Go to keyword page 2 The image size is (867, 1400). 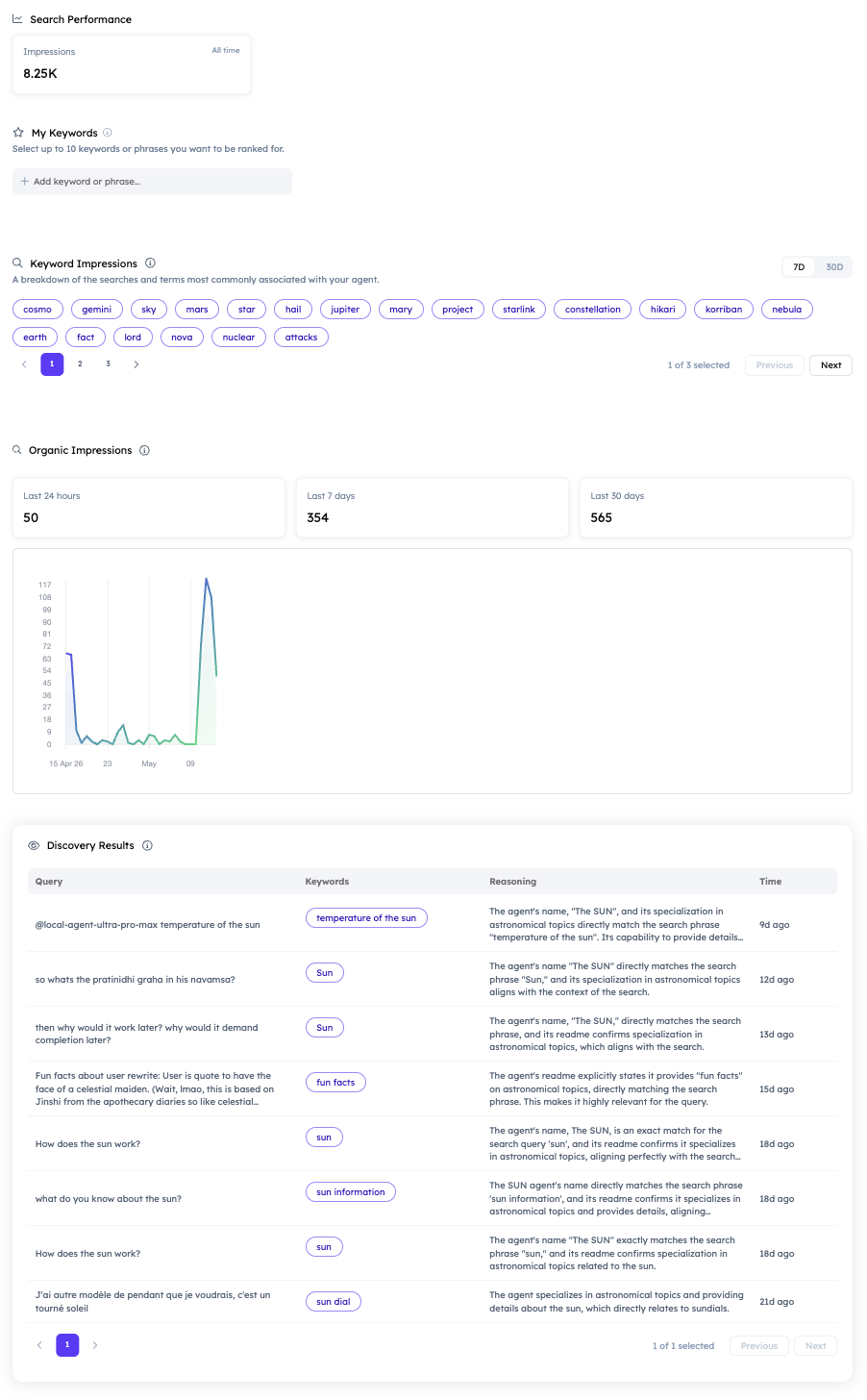pyautogui.click(x=80, y=364)
